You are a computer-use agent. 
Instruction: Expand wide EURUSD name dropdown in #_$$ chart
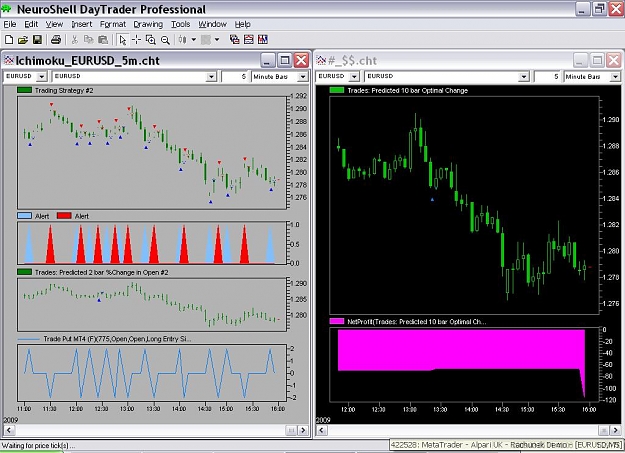click(524, 76)
